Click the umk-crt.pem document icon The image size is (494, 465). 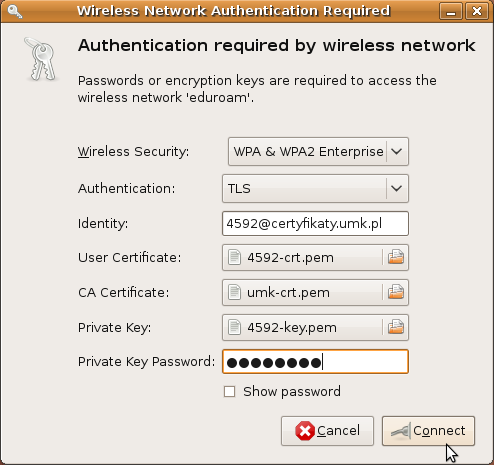click(234, 292)
